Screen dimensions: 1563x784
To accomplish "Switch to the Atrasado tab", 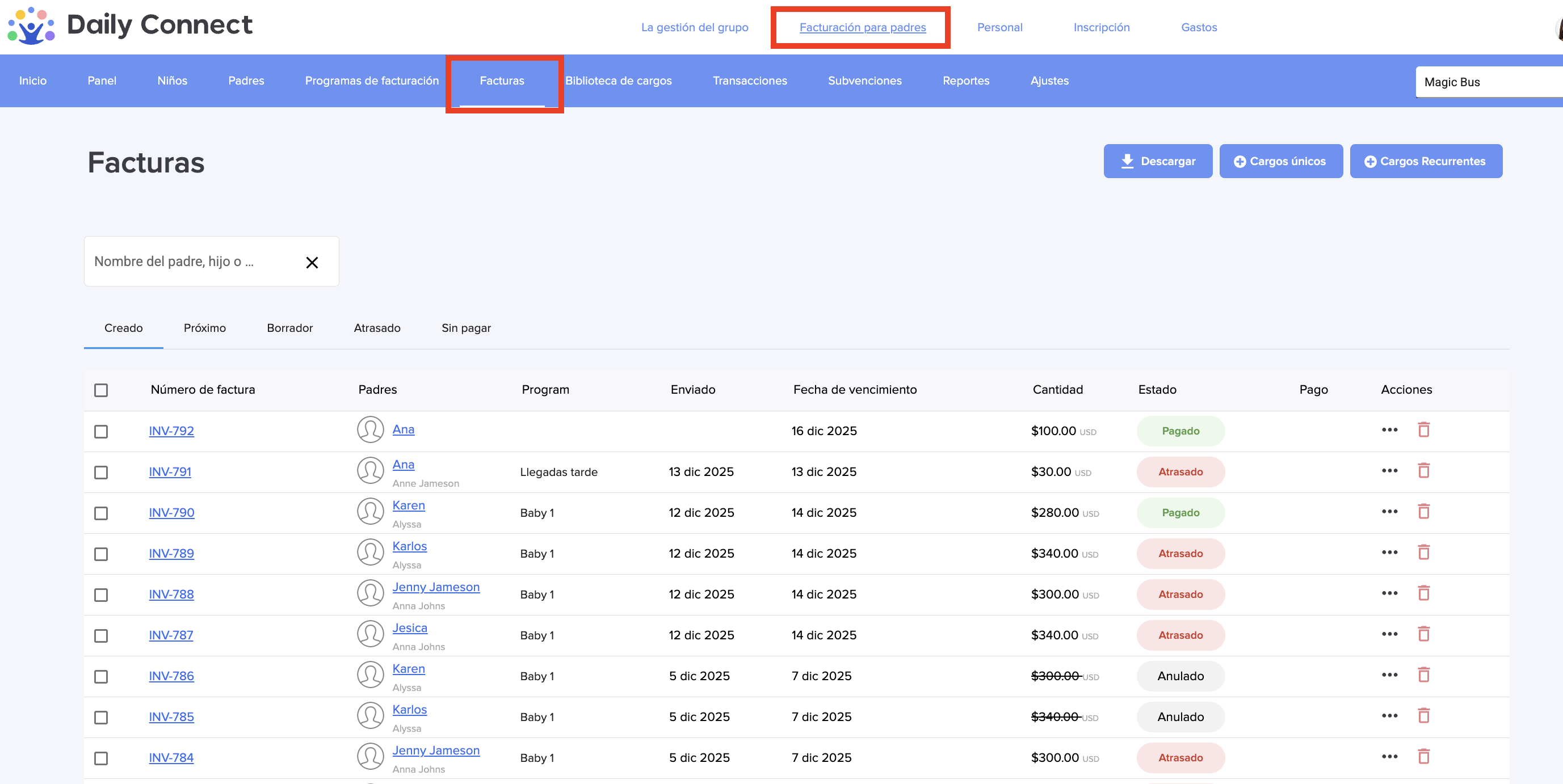I will tap(377, 328).
